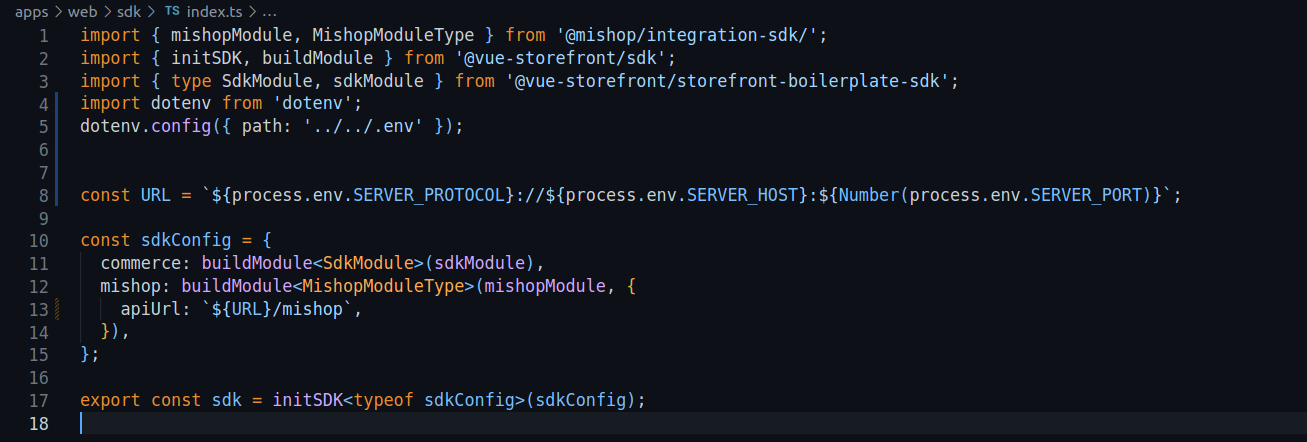Click the apiUrl property key
This screenshot has height=442, width=1307.
click(151, 309)
